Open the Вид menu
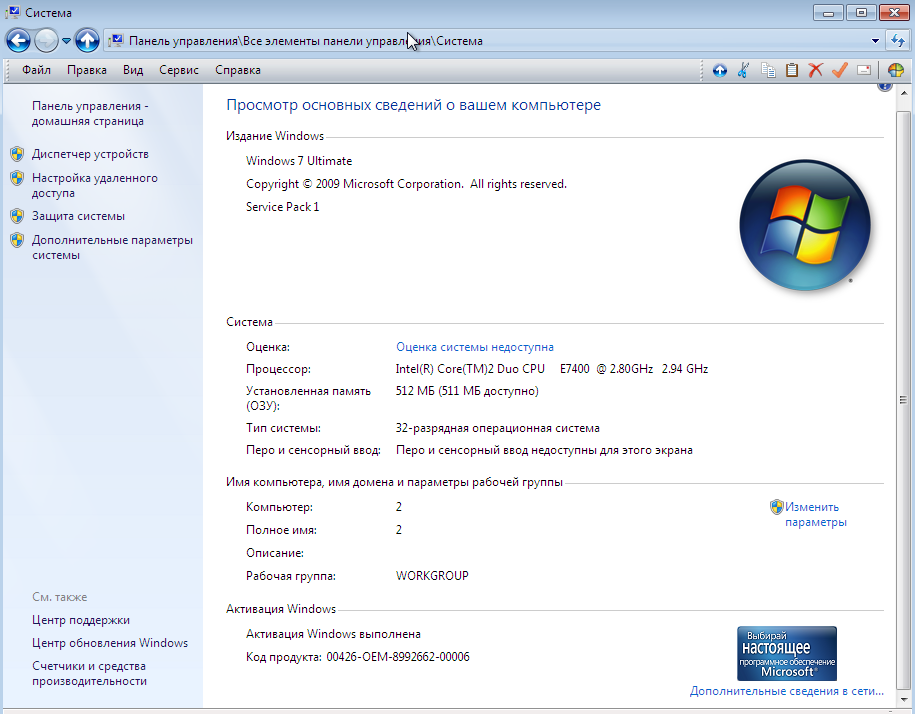915x714 pixels. pyautogui.click(x=133, y=70)
